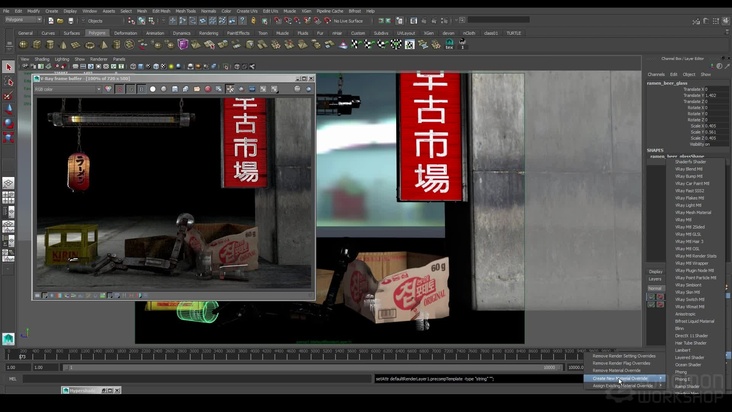Create a polygon cone from the shelf

pos(63,45)
